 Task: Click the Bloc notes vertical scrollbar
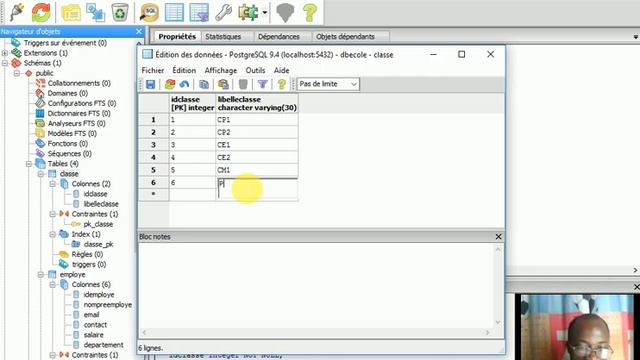(x=498, y=286)
